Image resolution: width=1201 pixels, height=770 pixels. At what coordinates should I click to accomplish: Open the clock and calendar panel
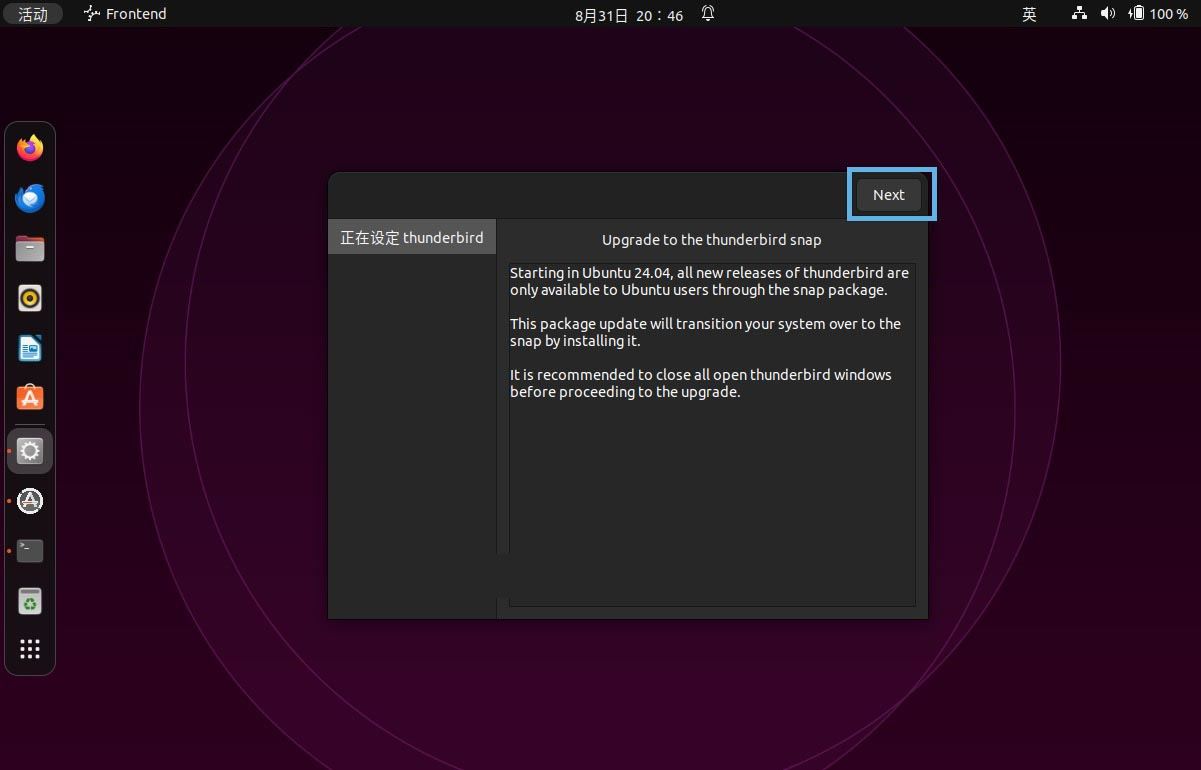point(629,15)
